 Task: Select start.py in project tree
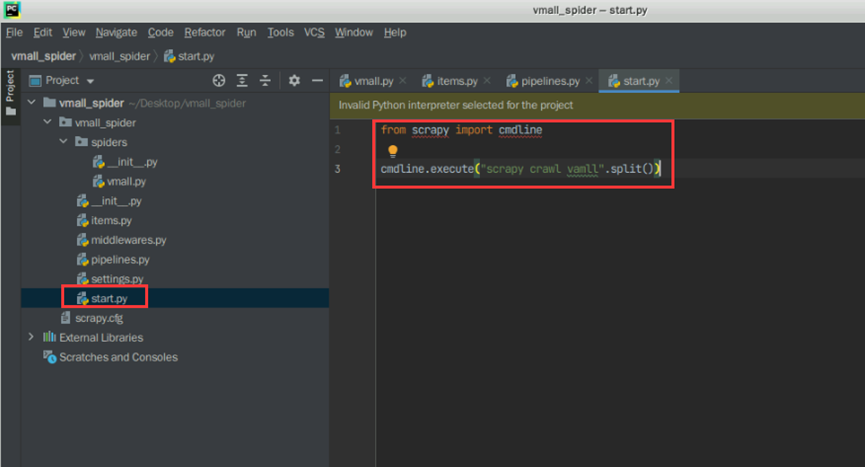(x=109, y=298)
